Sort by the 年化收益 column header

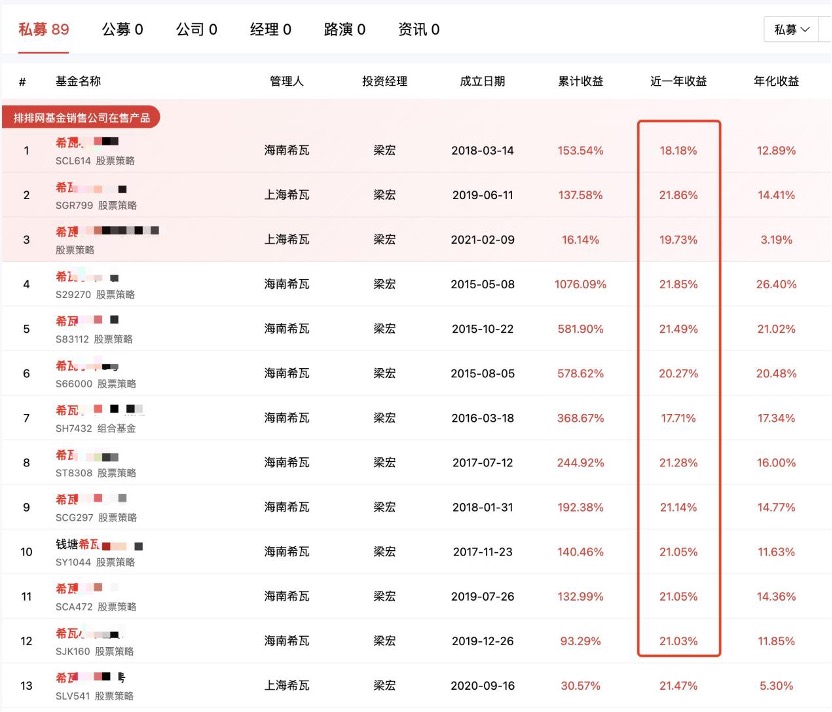[x=775, y=81]
